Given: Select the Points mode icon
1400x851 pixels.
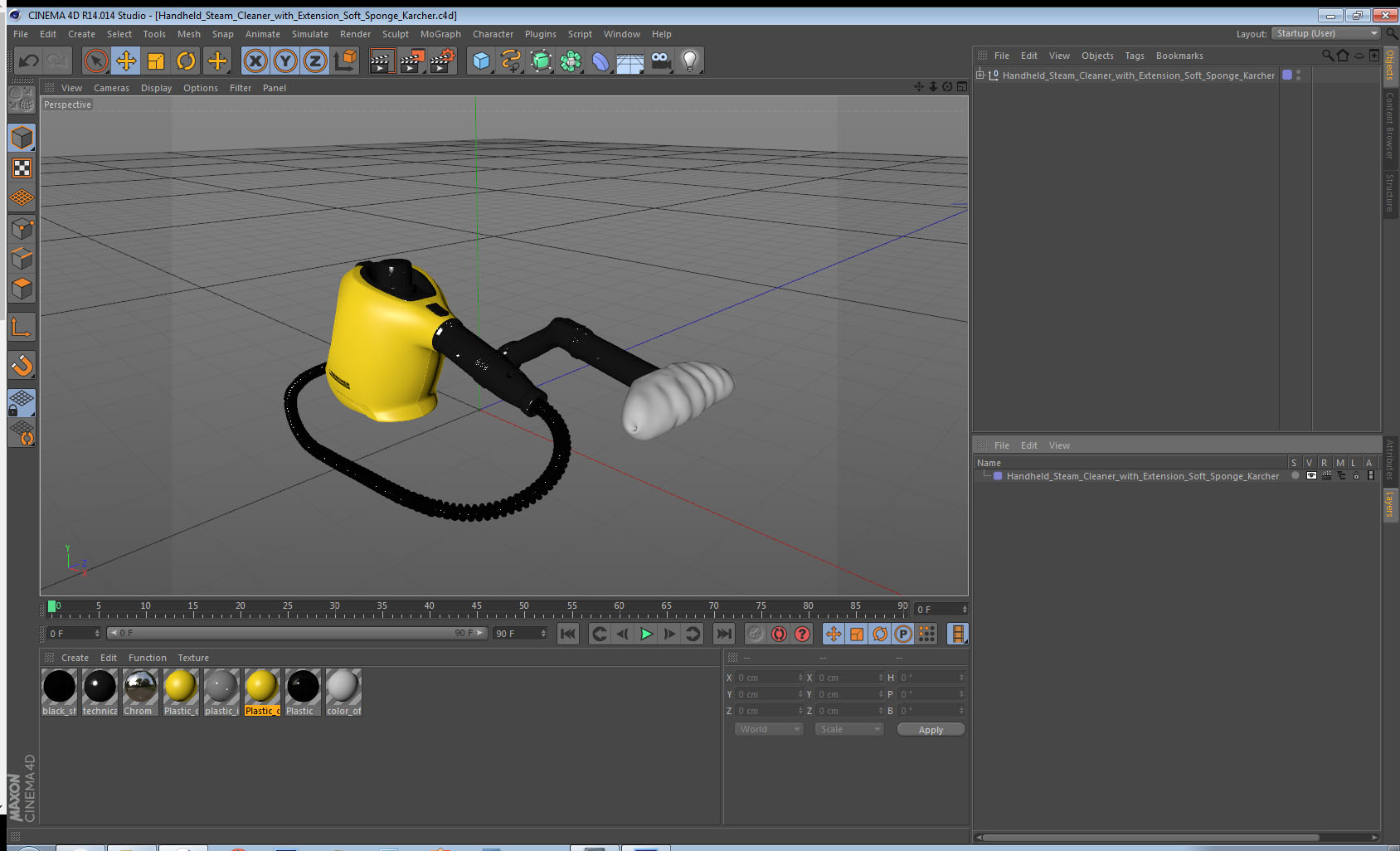Looking at the screenshot, I should 22,228.
